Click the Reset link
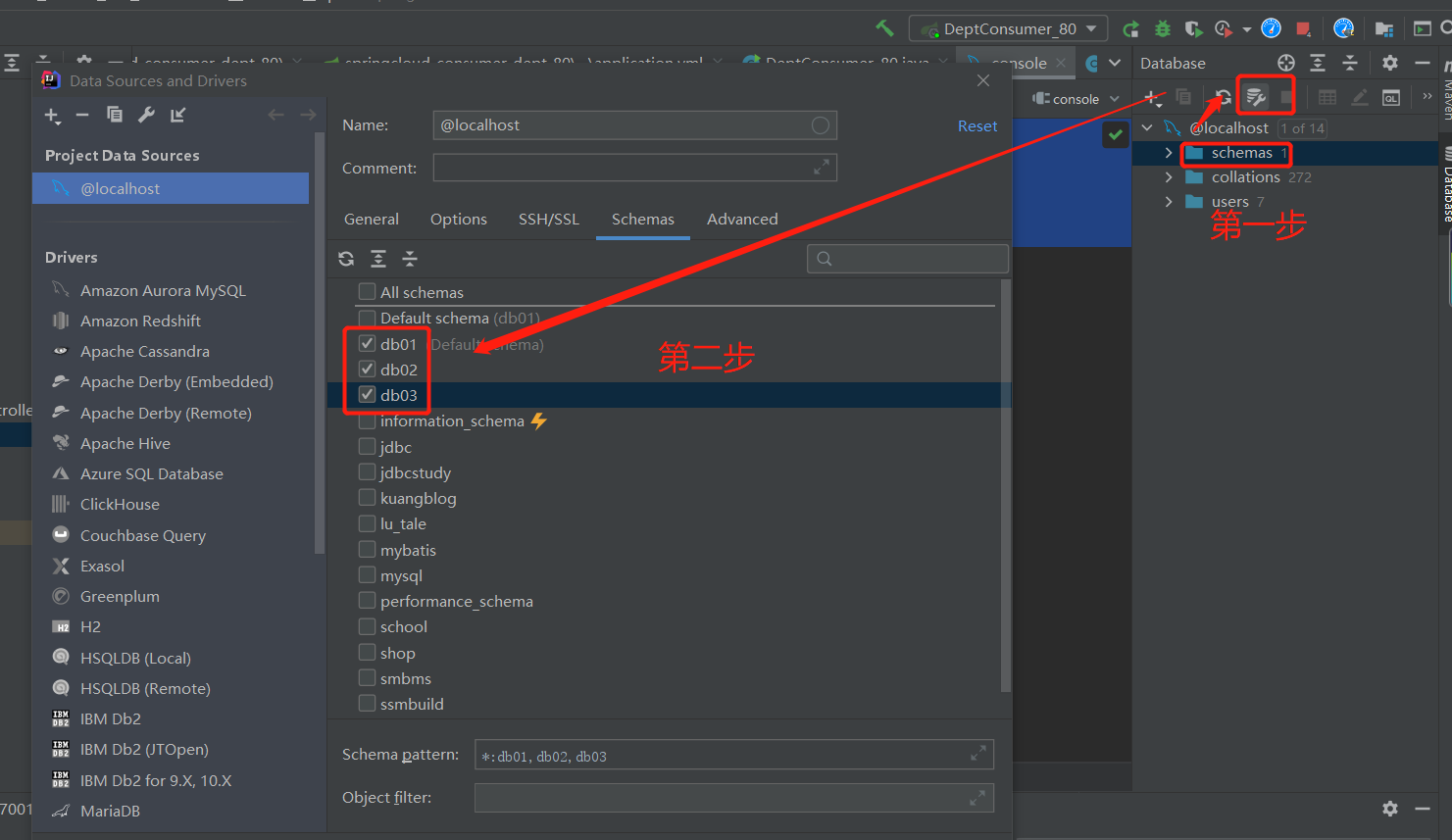Viewport: 1452px width, 840px height. click(x=977, y=126)
